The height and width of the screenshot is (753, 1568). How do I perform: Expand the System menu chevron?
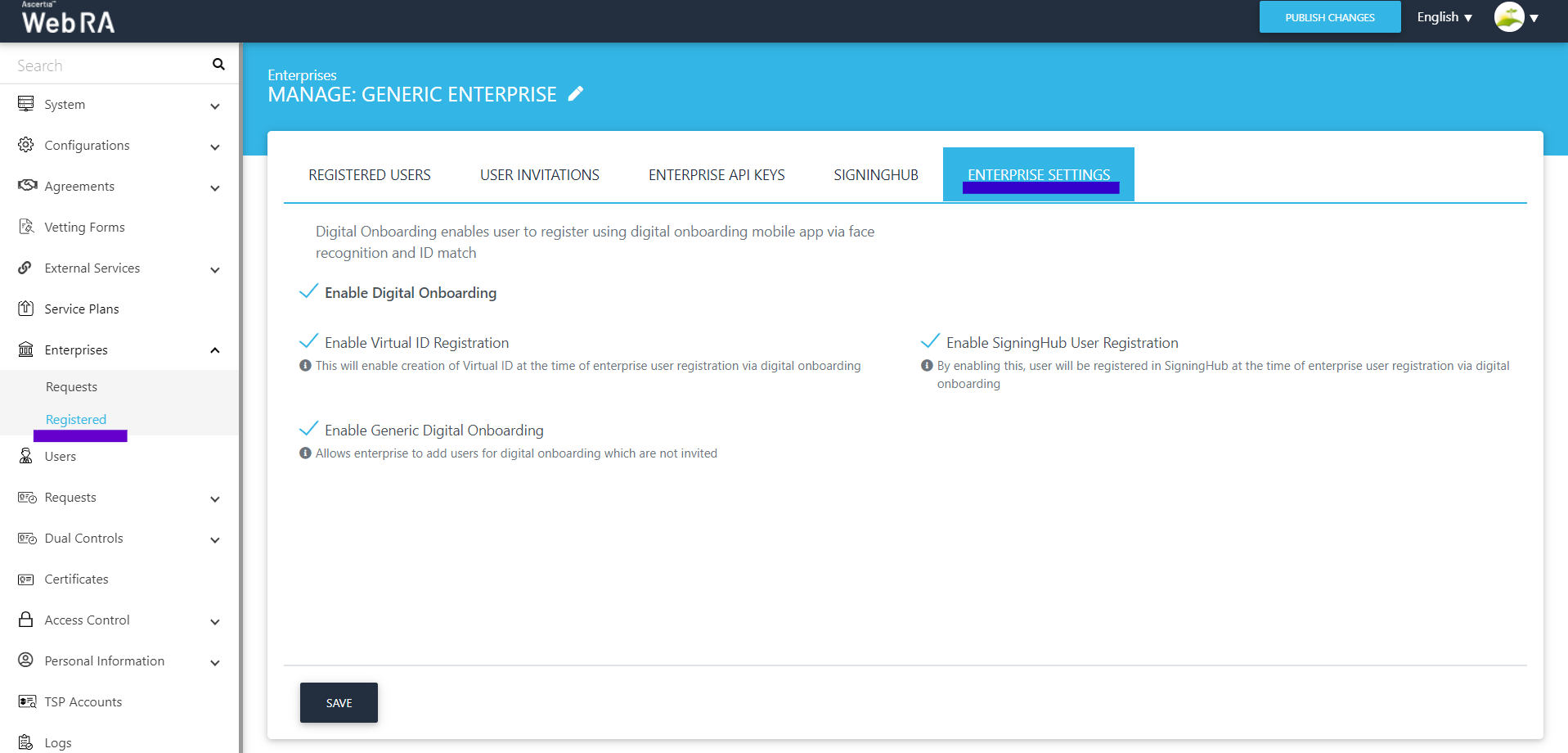(x=215, y=106)
